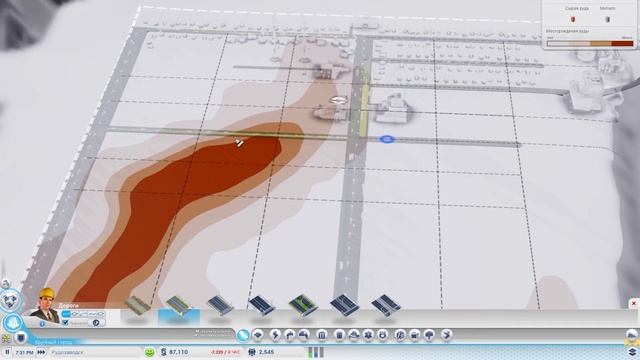Screen dimensions: 640x360
Task: Select the medium density street type
Action: pyautogui.click(x=220, y=306)
